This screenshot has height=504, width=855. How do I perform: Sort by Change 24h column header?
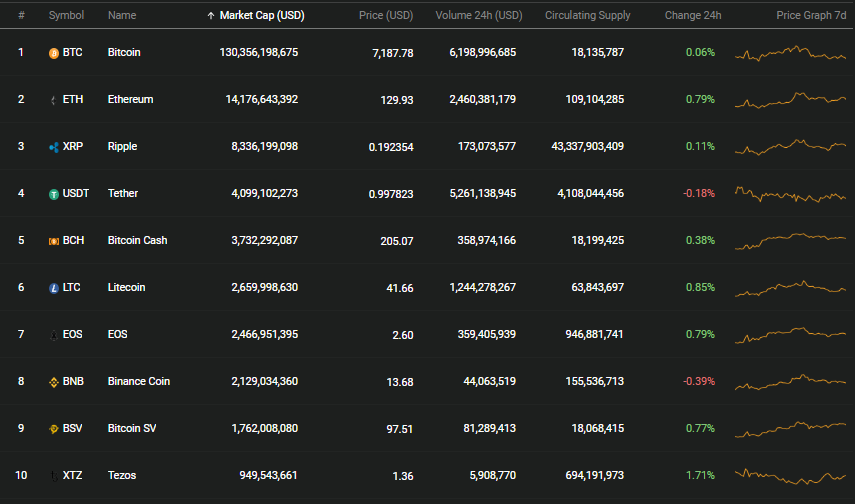pyautogui.click(x=693, y=15)
